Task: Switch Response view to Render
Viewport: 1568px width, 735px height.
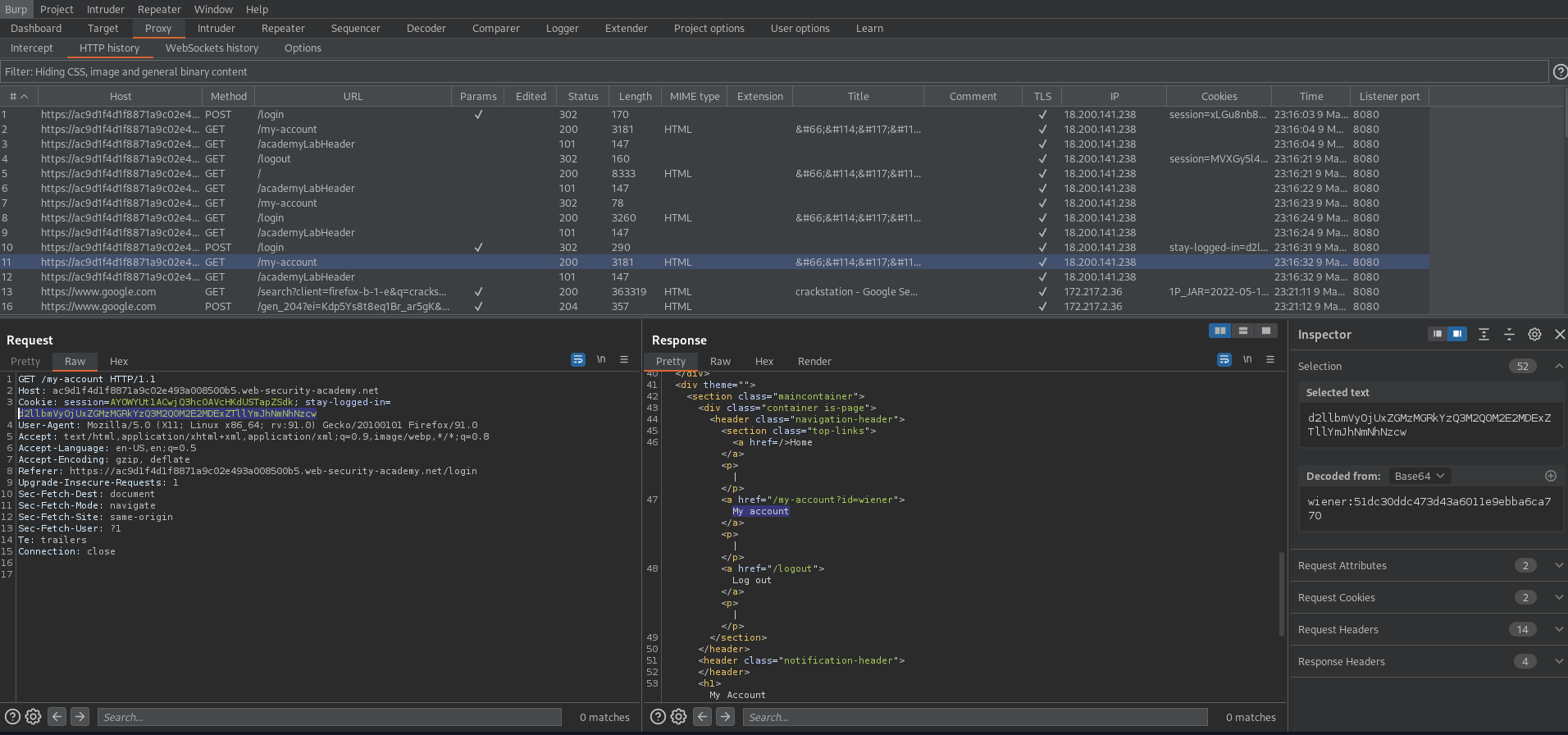Action: tap(814, 361)
